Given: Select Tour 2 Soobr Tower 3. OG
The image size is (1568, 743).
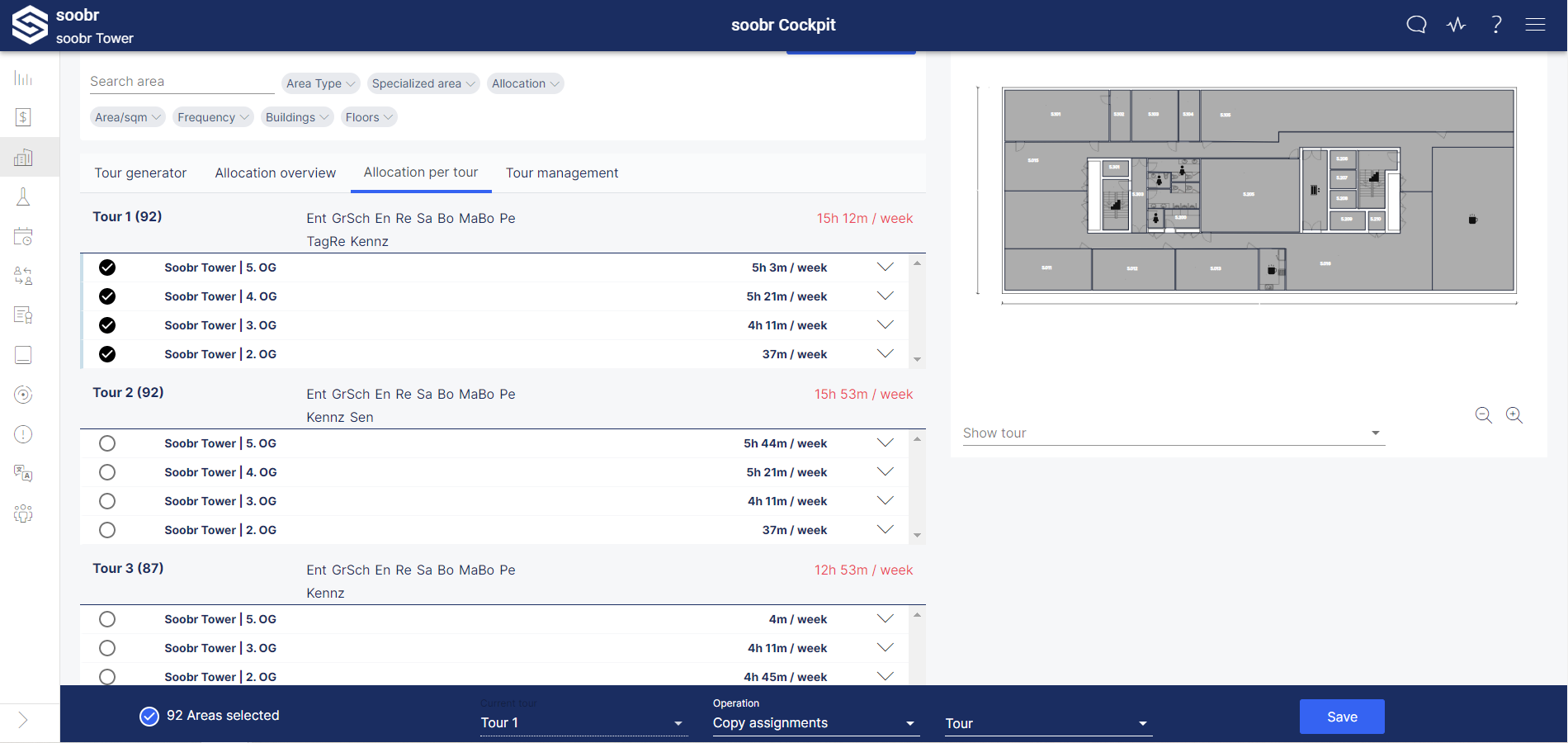Looking at the screenshot, I should point(107,501).
